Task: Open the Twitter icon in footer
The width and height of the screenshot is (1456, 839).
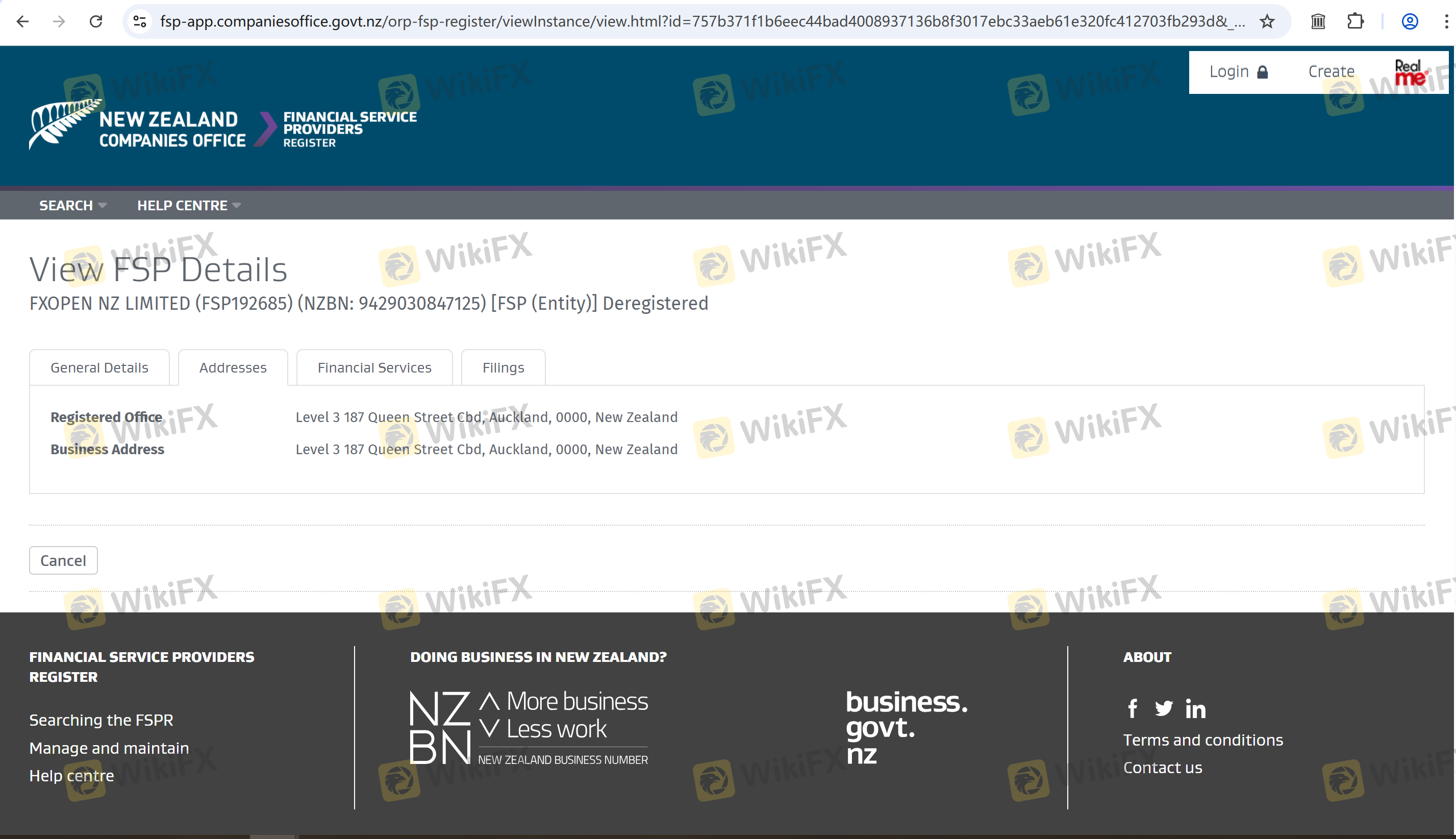Action: coord(1163,708)
